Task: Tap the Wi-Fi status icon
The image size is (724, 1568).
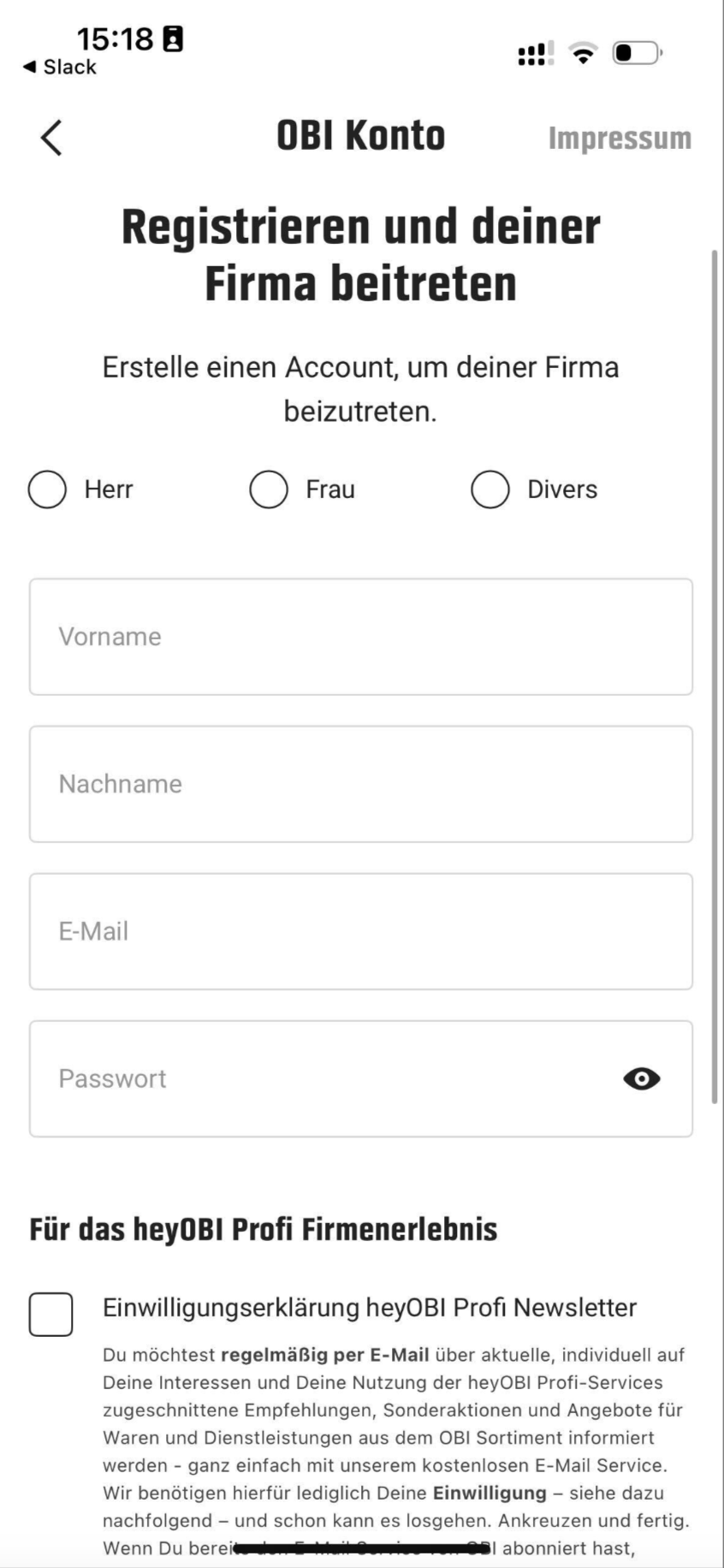Action: [x=584, y=54]
